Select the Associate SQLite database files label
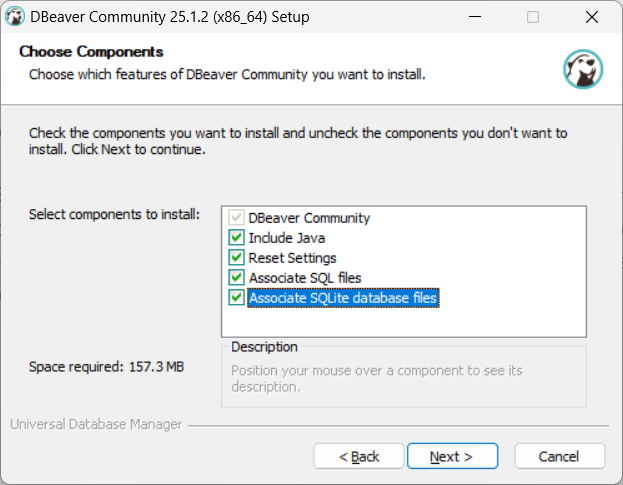This screenshot has height=485, width=623. pos(343,298)
